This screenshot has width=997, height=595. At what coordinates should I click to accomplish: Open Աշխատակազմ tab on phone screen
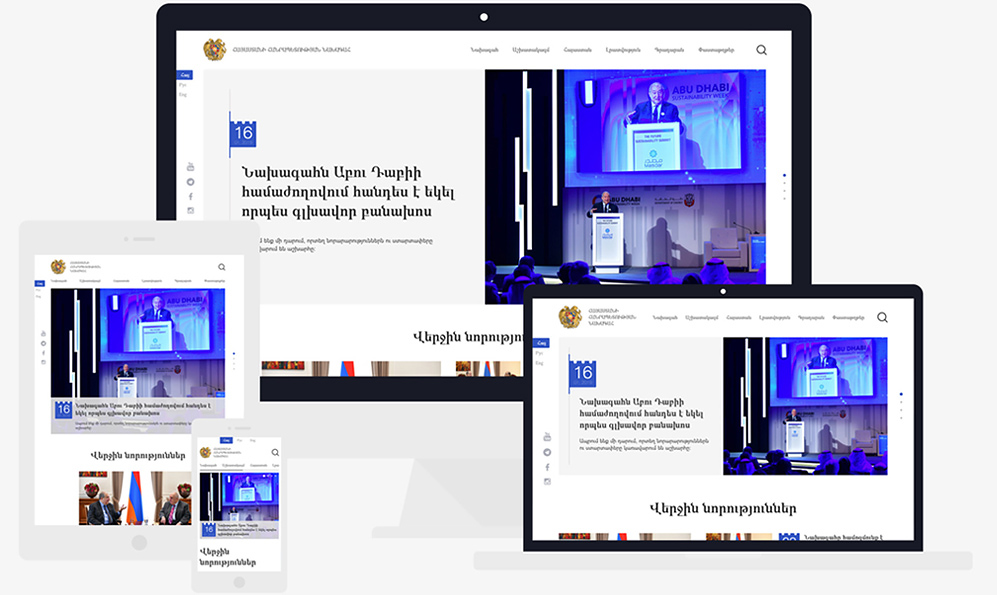pos(233,465)
